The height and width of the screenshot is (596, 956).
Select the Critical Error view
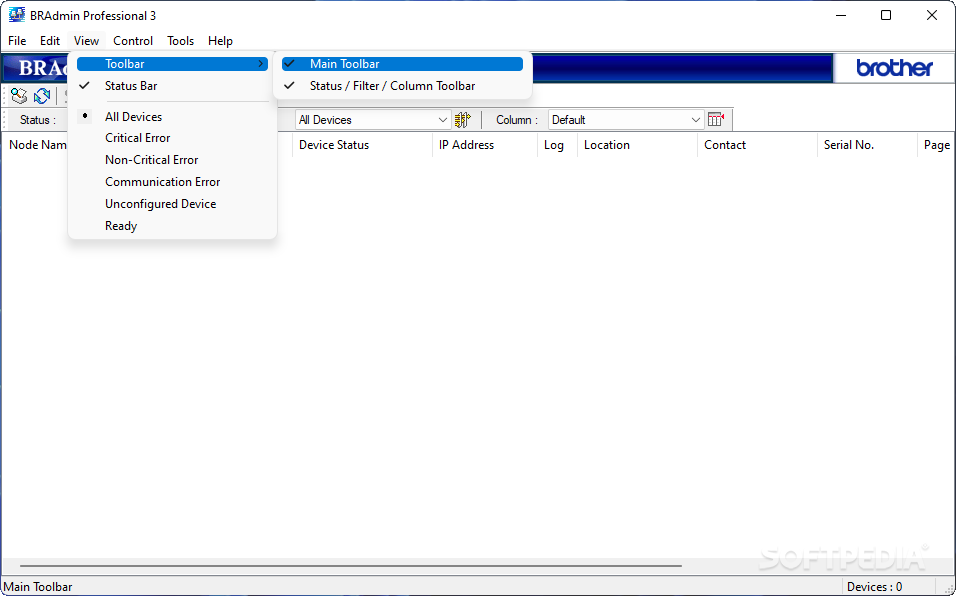(173, 138)
